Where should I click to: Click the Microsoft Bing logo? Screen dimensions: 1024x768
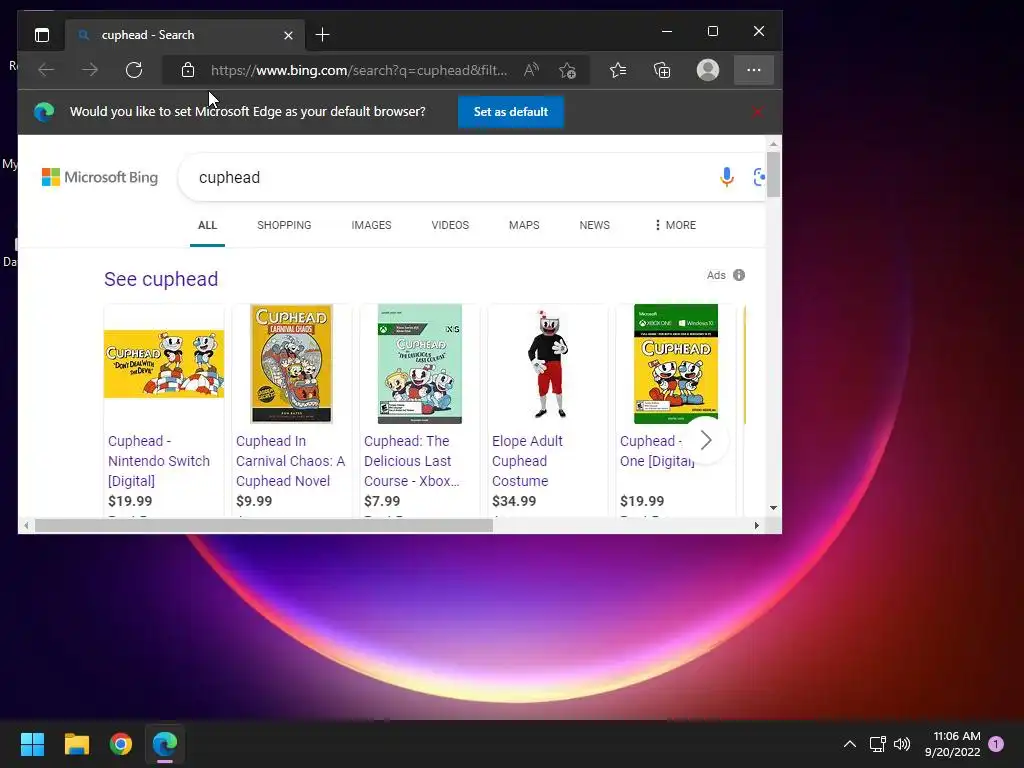coord(100,177)
